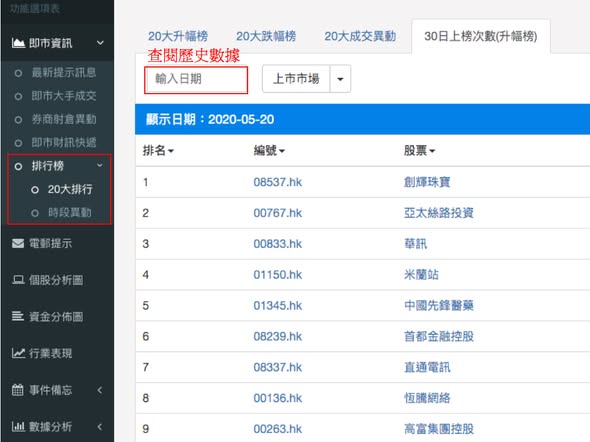Viewport: 590px width, 442px height.
Task: Click the bar chart icon for 數據分析
Action: coord(18,427)
